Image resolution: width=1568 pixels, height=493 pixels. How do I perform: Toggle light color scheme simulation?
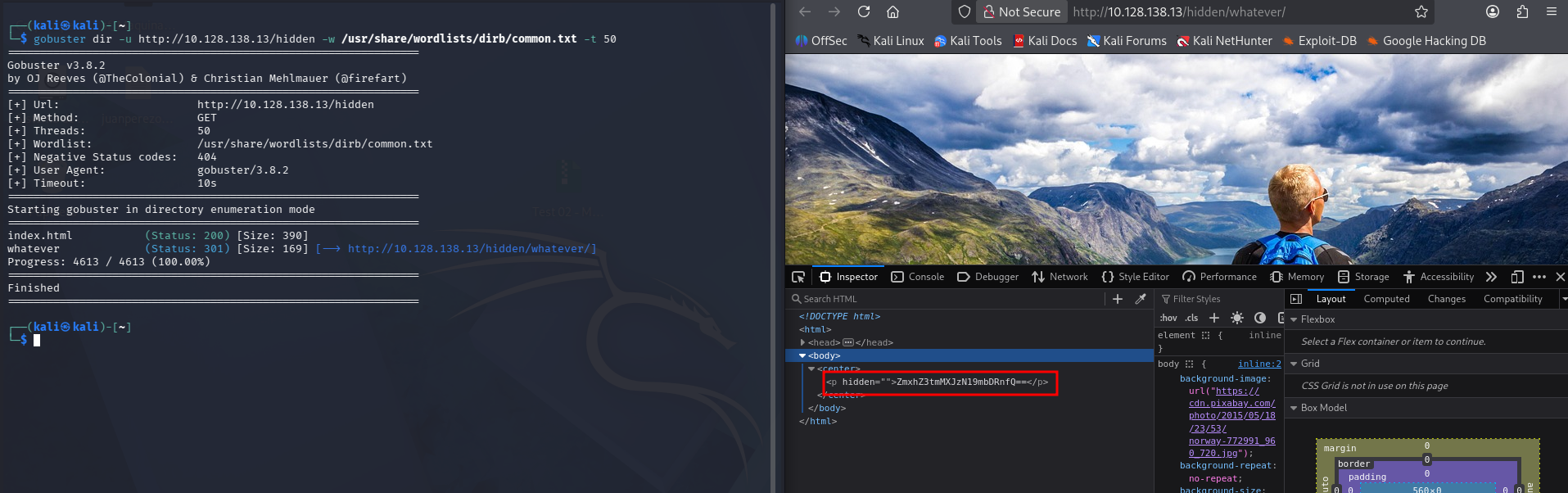pos(1237,318)
